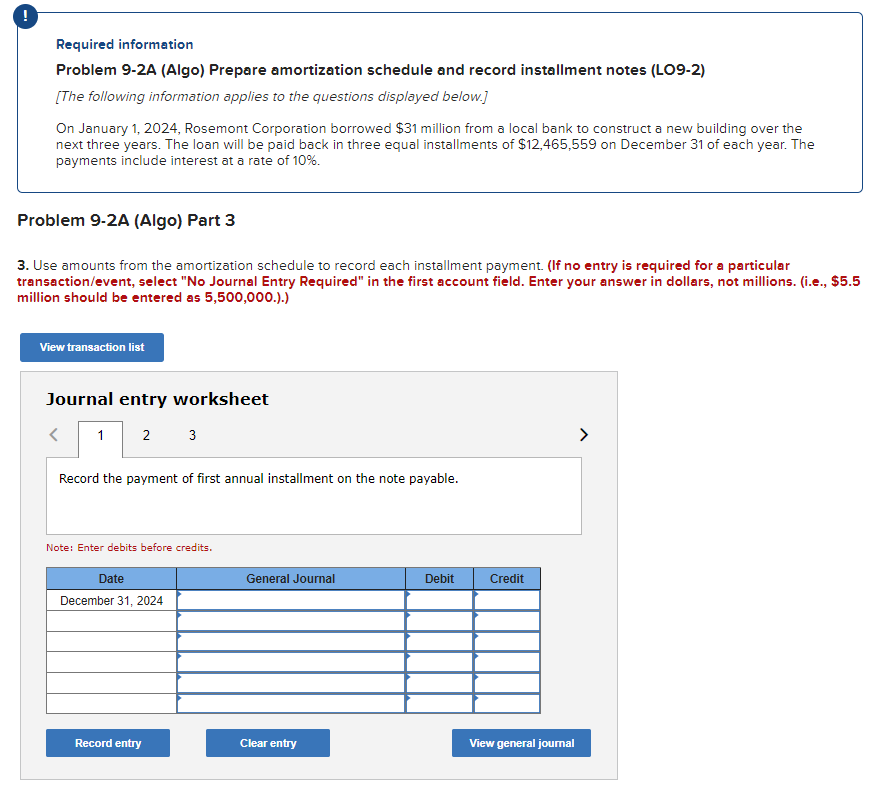The width and height of the screenshot is (881, 811).
Task: Open the general journal with View general journal
Action: [520, 743]
